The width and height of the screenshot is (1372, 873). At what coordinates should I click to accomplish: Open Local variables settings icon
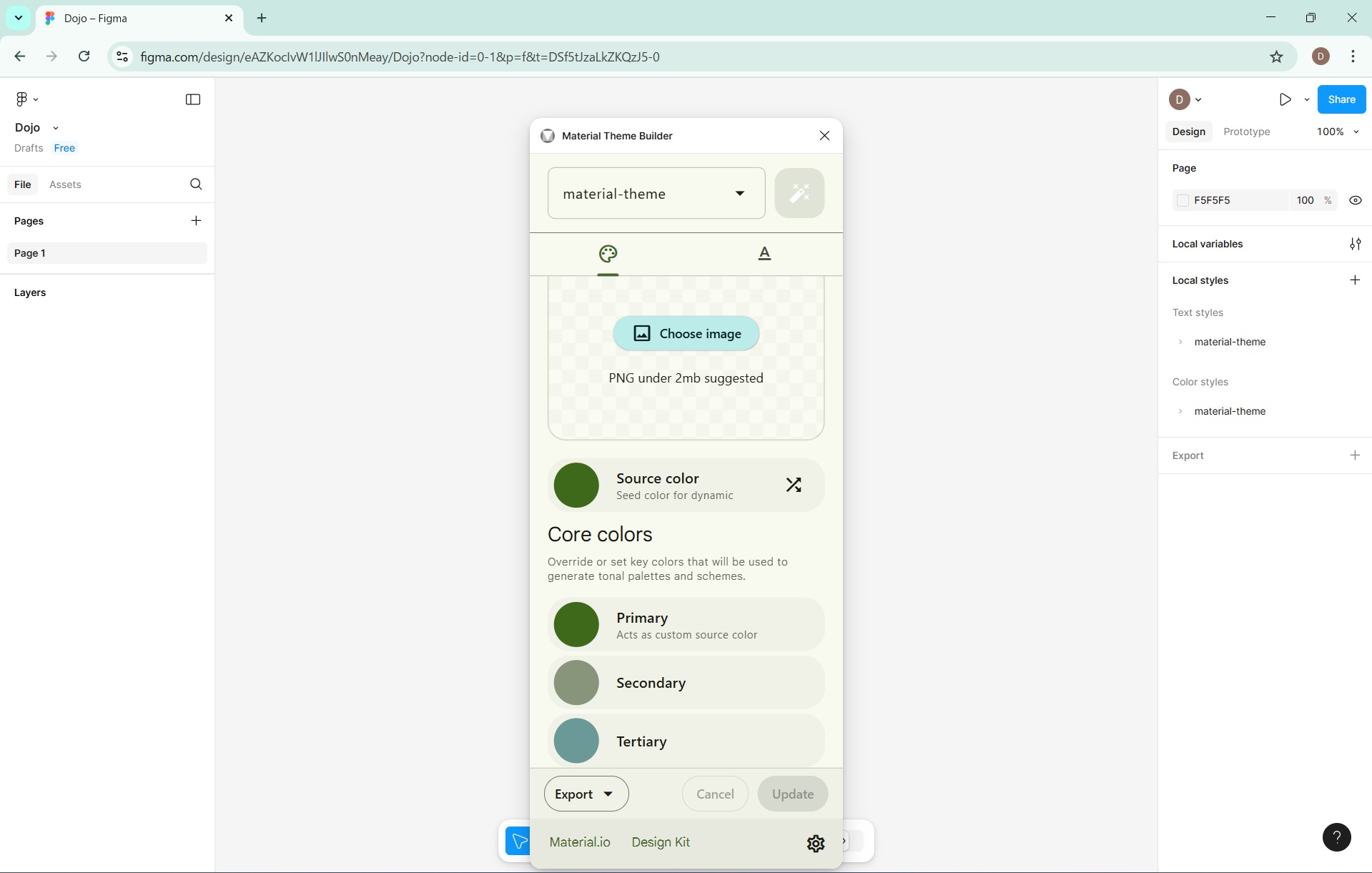[1355, 244]
